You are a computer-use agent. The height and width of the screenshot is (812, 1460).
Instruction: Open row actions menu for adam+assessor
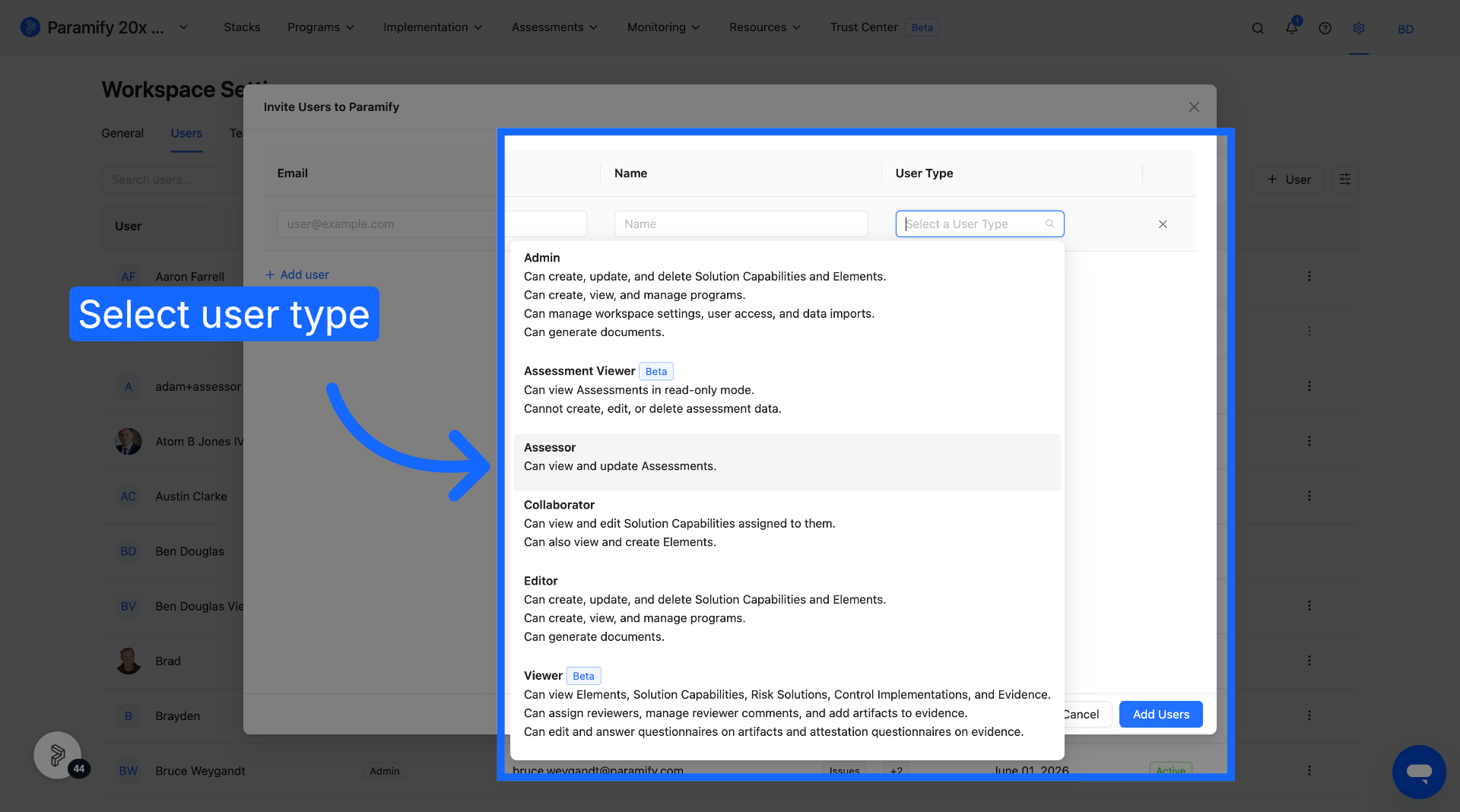(x=1309, y=386)
